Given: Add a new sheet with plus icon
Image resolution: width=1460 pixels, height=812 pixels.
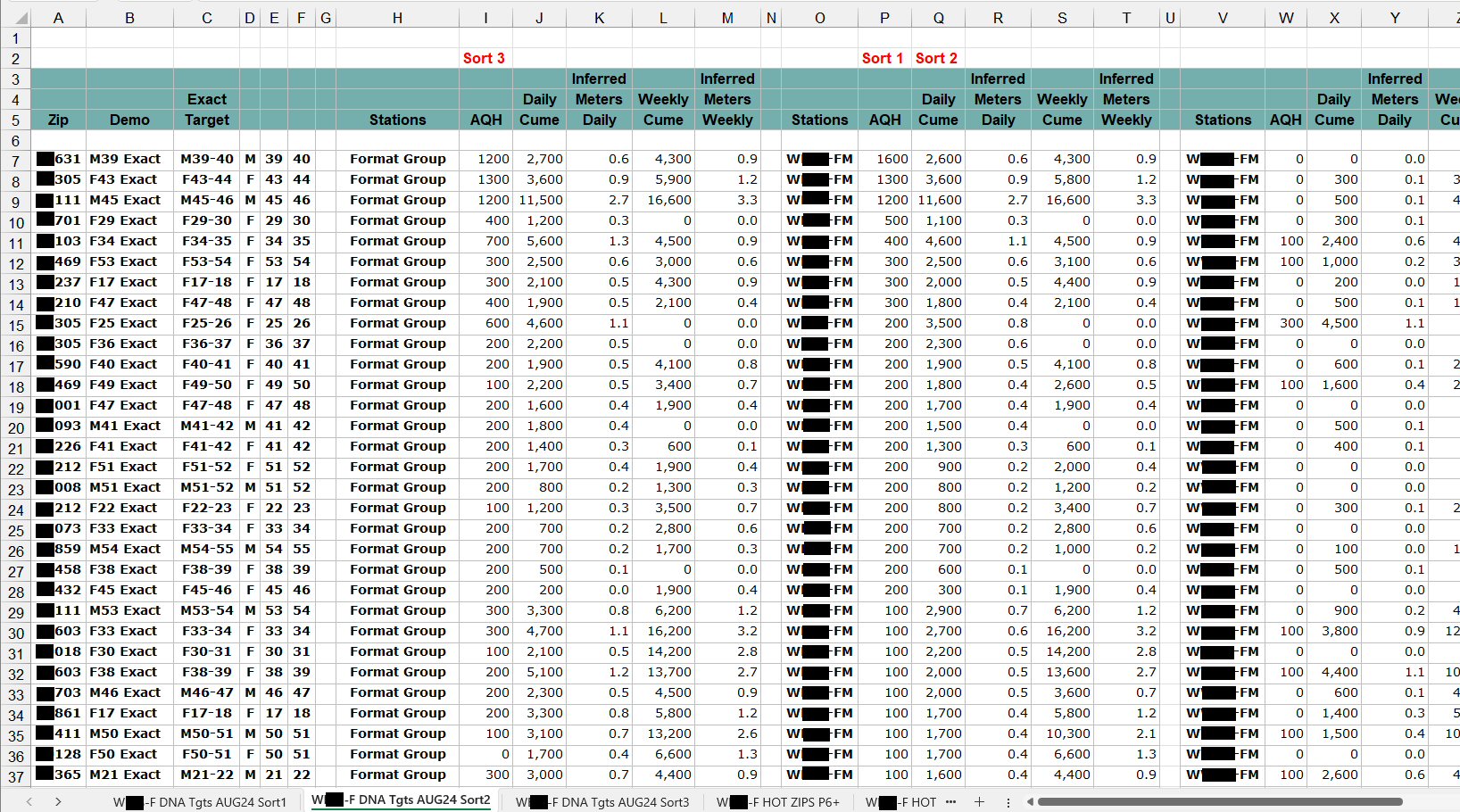Looking at the screenshot, I should (979, 801).
